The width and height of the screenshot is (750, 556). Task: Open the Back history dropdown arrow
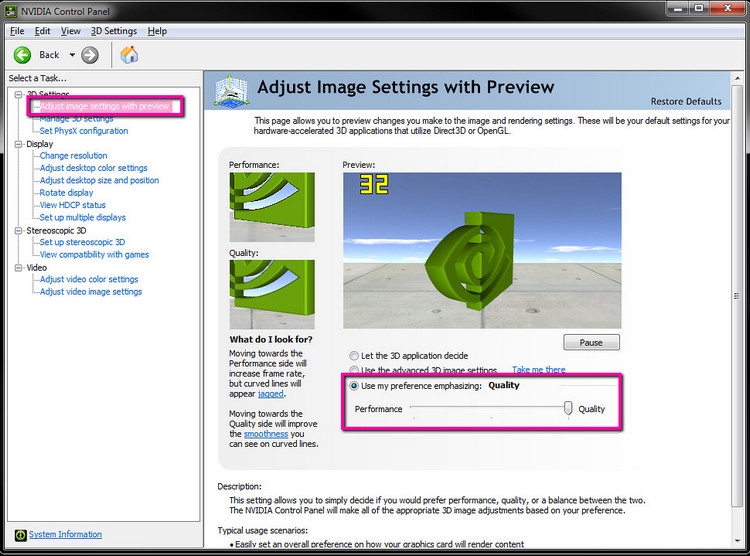tap(72, 55)
